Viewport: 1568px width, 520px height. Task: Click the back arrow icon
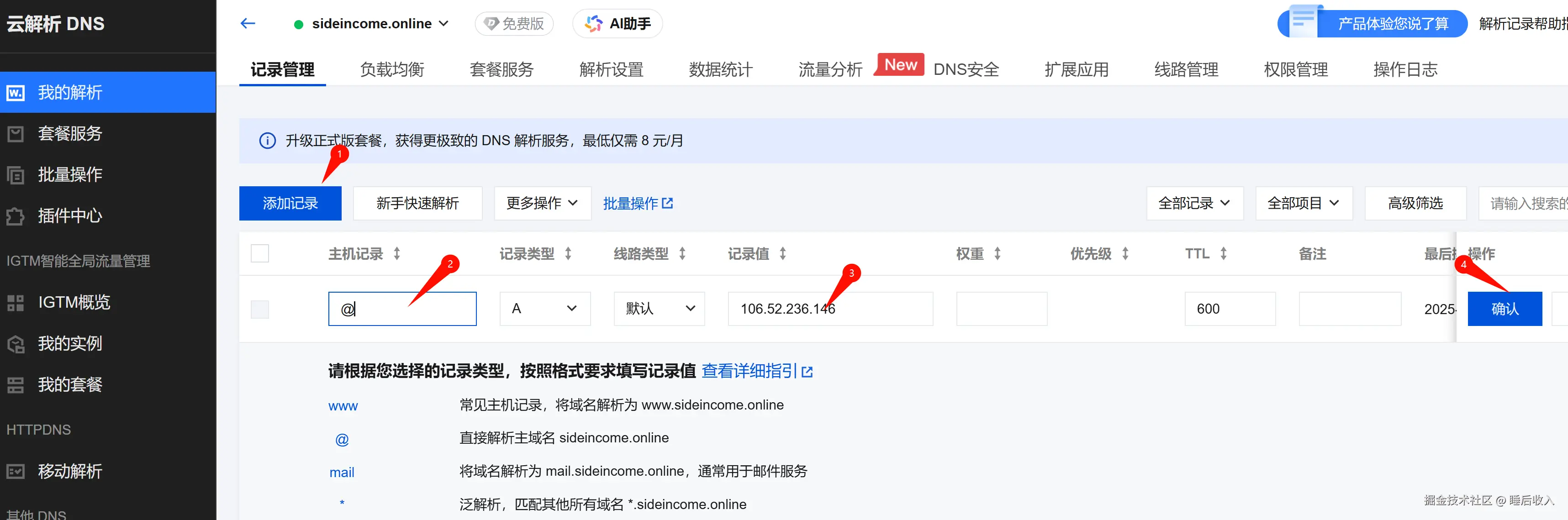[x=248, y=24]
